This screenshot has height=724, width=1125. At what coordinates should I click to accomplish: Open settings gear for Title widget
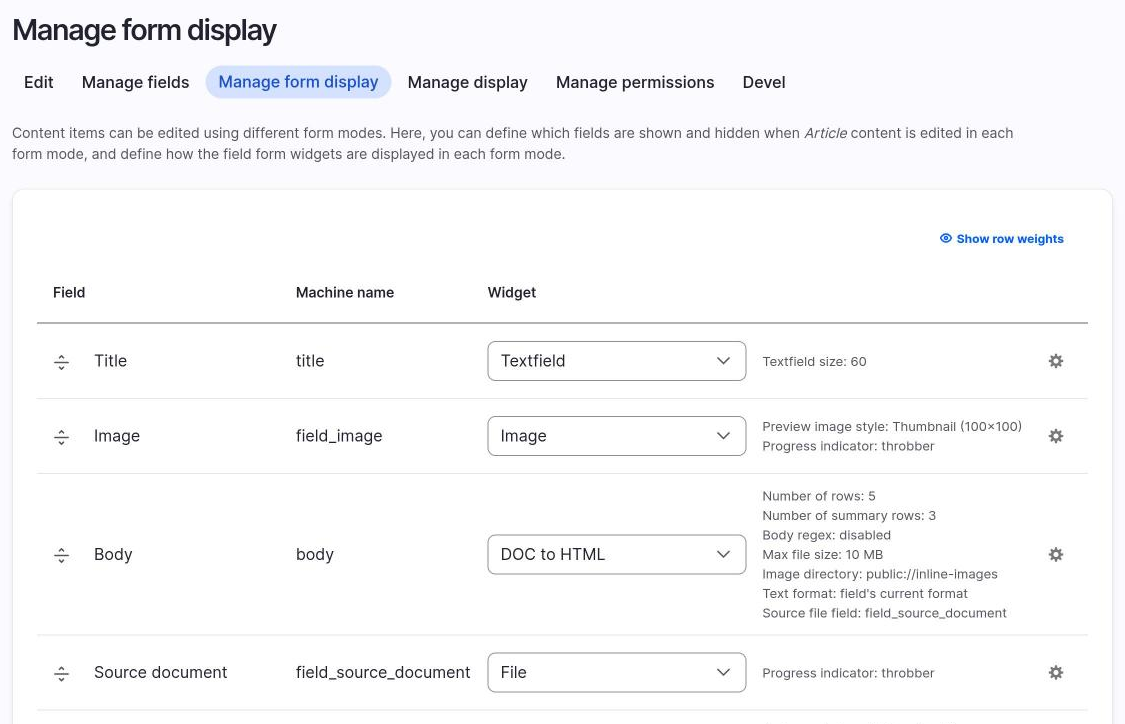(1055, 361)
